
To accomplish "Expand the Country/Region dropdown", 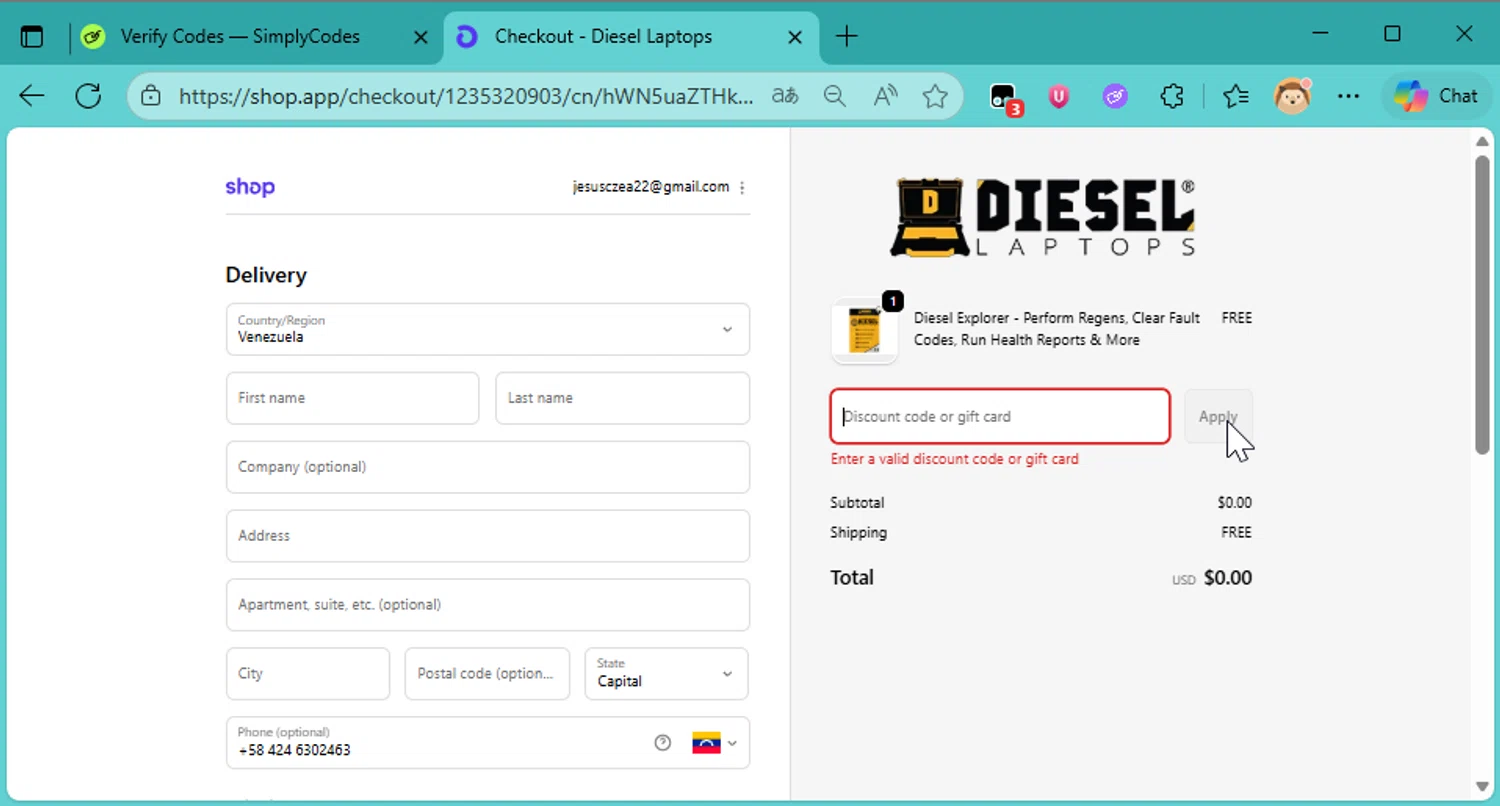I will (488, 329).
